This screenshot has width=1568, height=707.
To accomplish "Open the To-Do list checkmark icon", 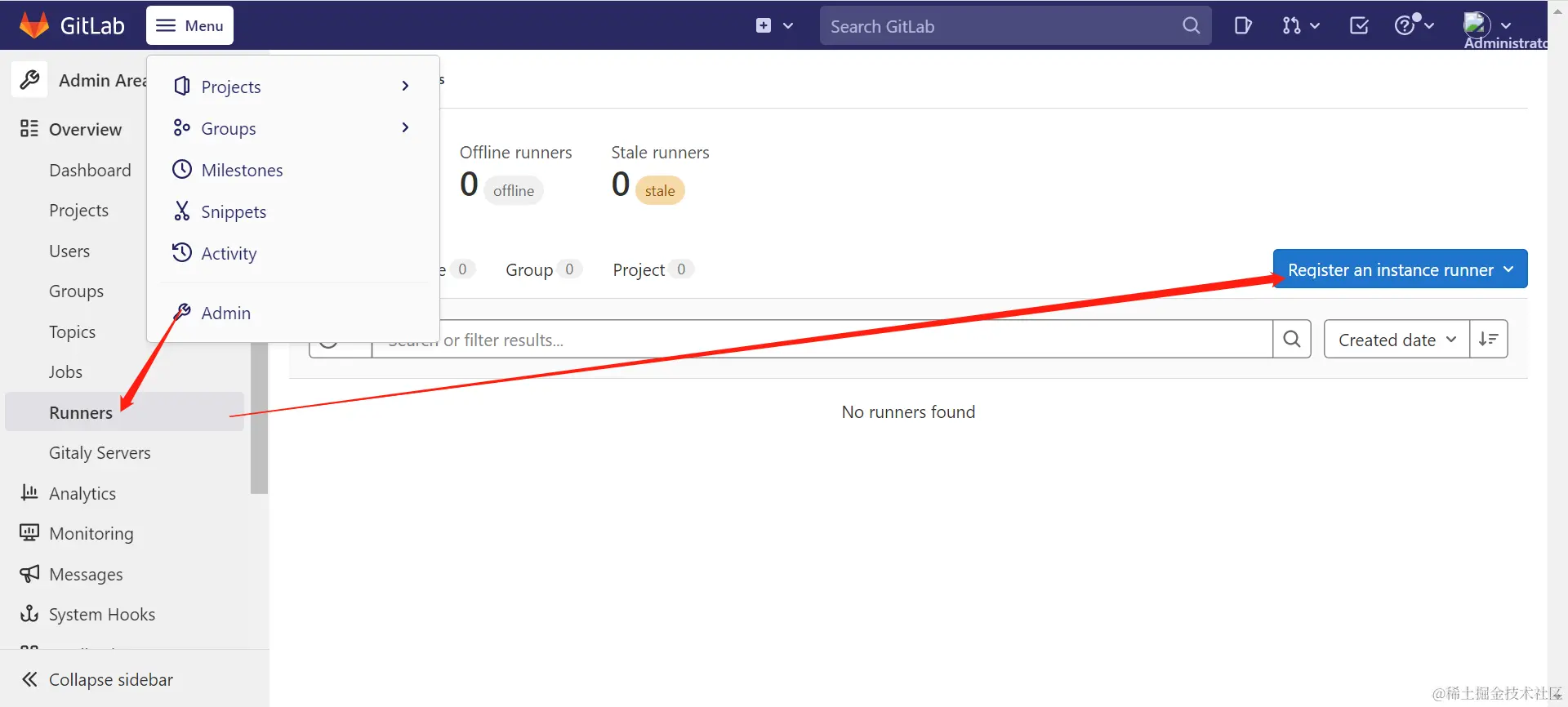I will 1359,26.
